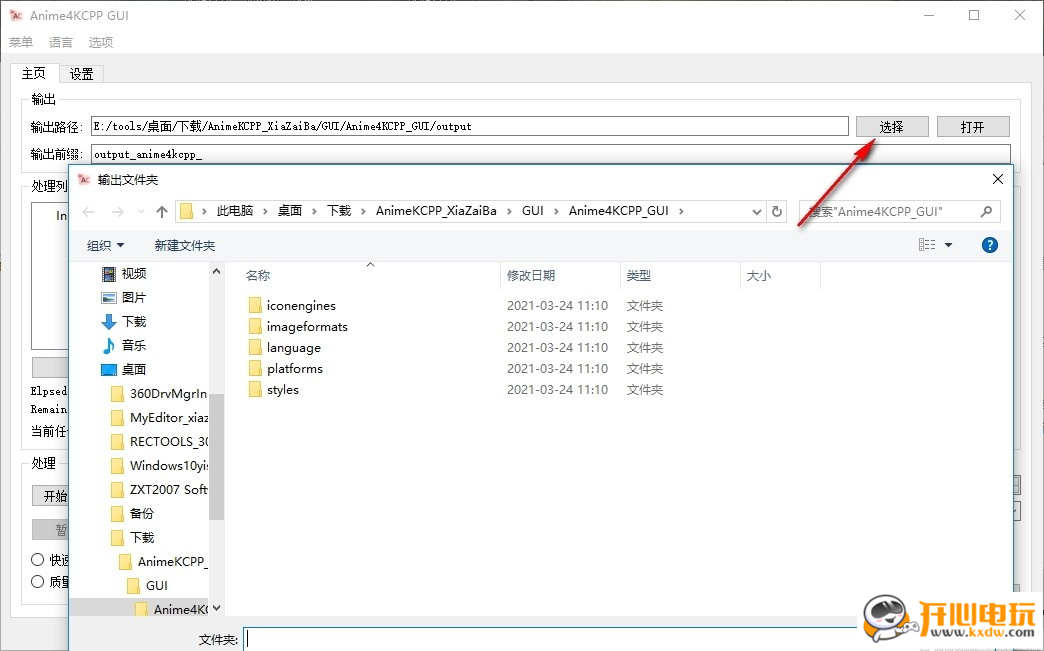Open the 备份 folder in tree
The width and height of the screenshot is (1044, 651).
click(x=132, y=513)
